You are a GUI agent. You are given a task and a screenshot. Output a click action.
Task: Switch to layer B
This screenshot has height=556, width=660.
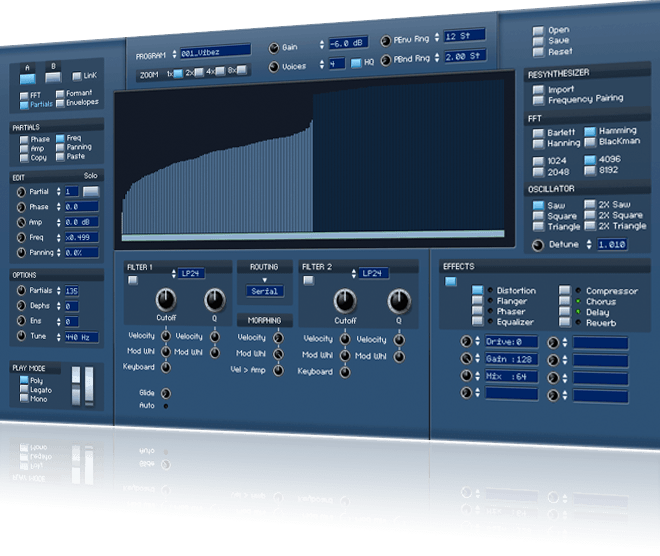point(55,76)
